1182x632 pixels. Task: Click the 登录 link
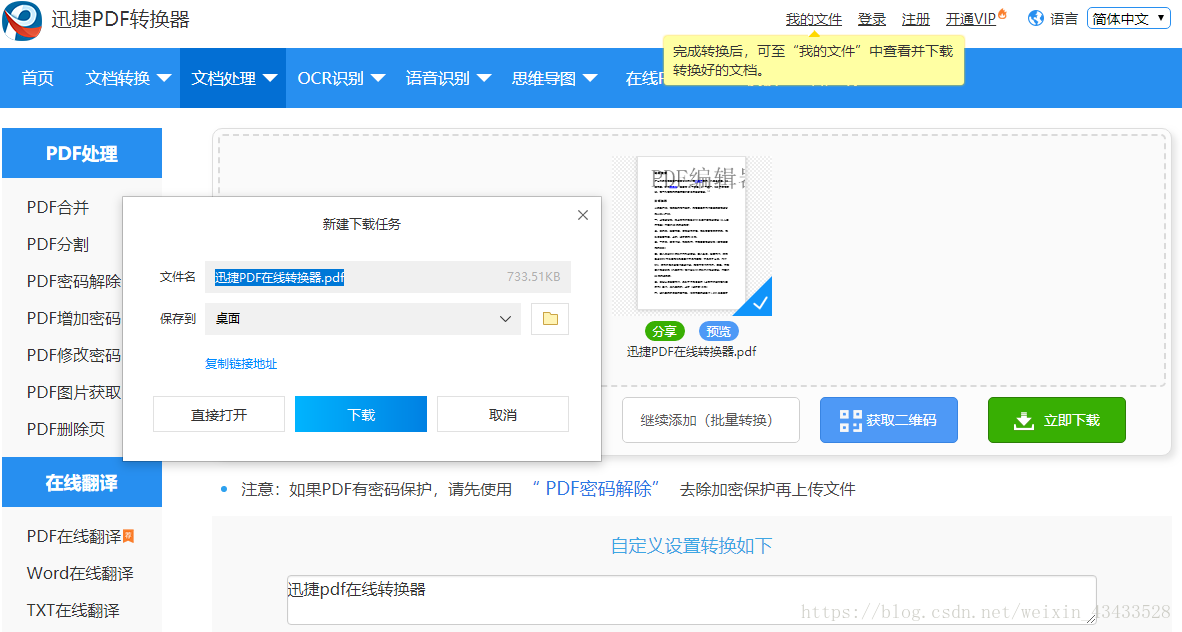tap(871, 19)
